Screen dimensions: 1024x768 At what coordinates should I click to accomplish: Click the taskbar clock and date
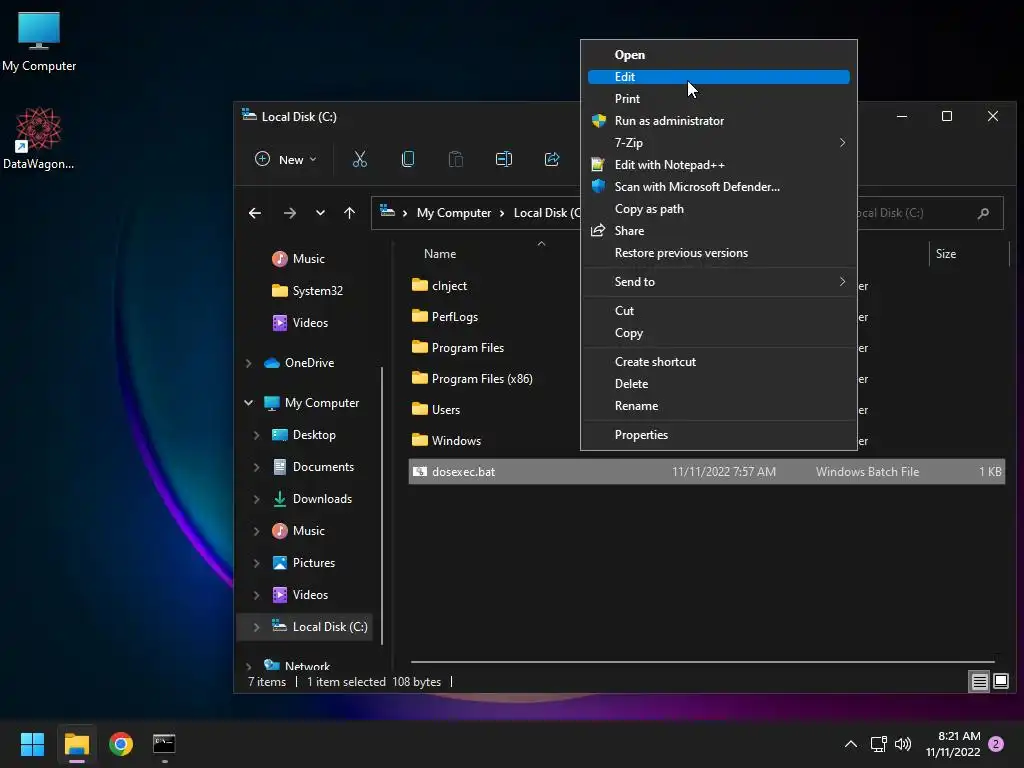(953, 744)
